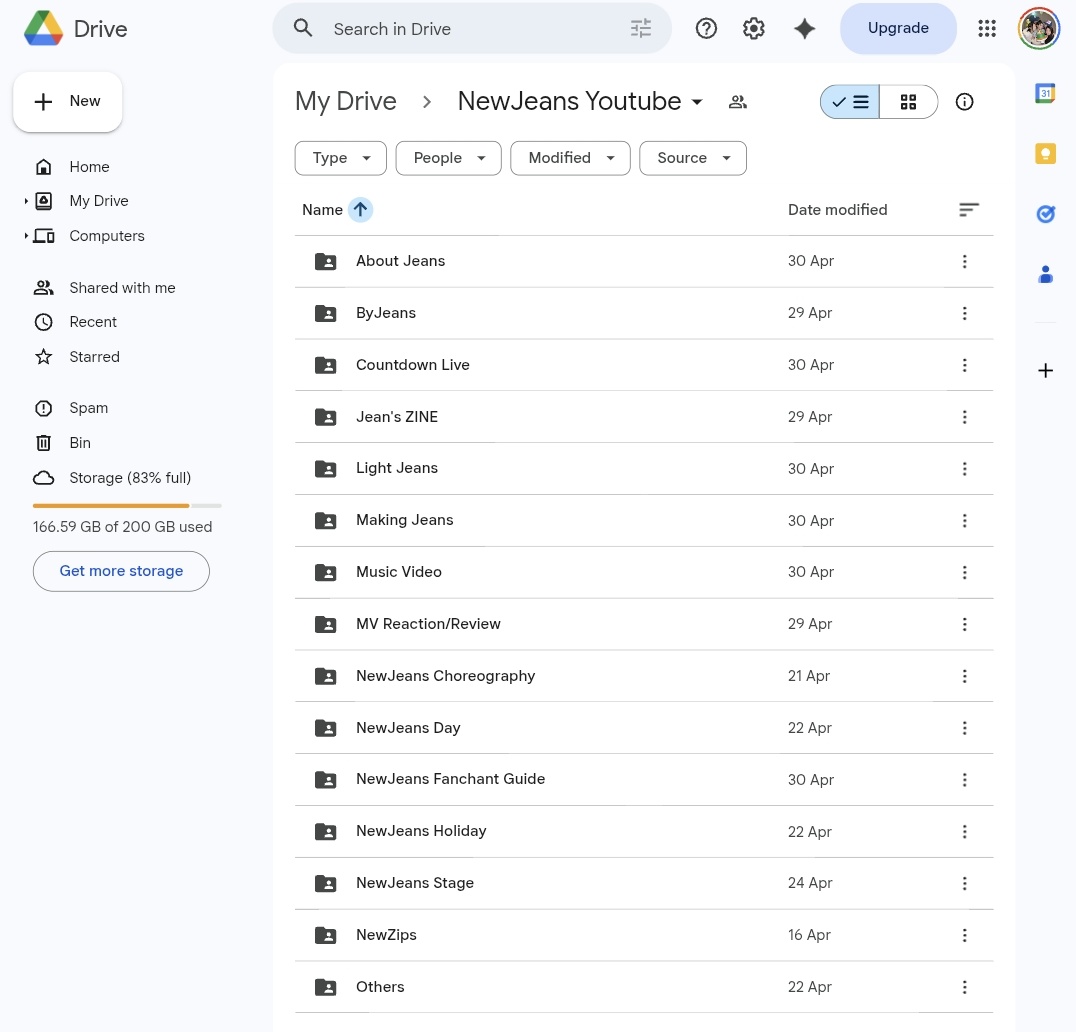Click the New button
Viewport: 1076px width, 1032px height.
click(x=67, y=102)
